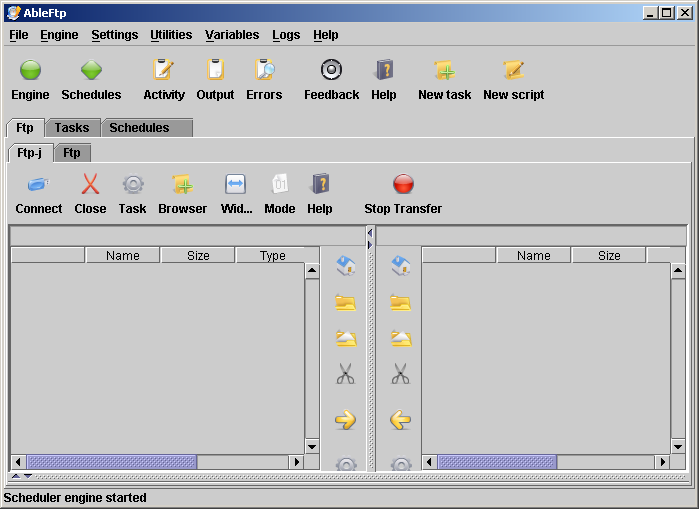The image size is (699, 509).
Task: Click the bottom divider up arrow
Action: [16, 476]
